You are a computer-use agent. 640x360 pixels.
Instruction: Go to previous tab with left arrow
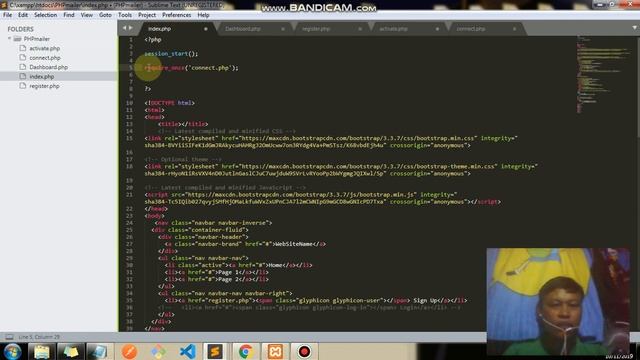124,28
